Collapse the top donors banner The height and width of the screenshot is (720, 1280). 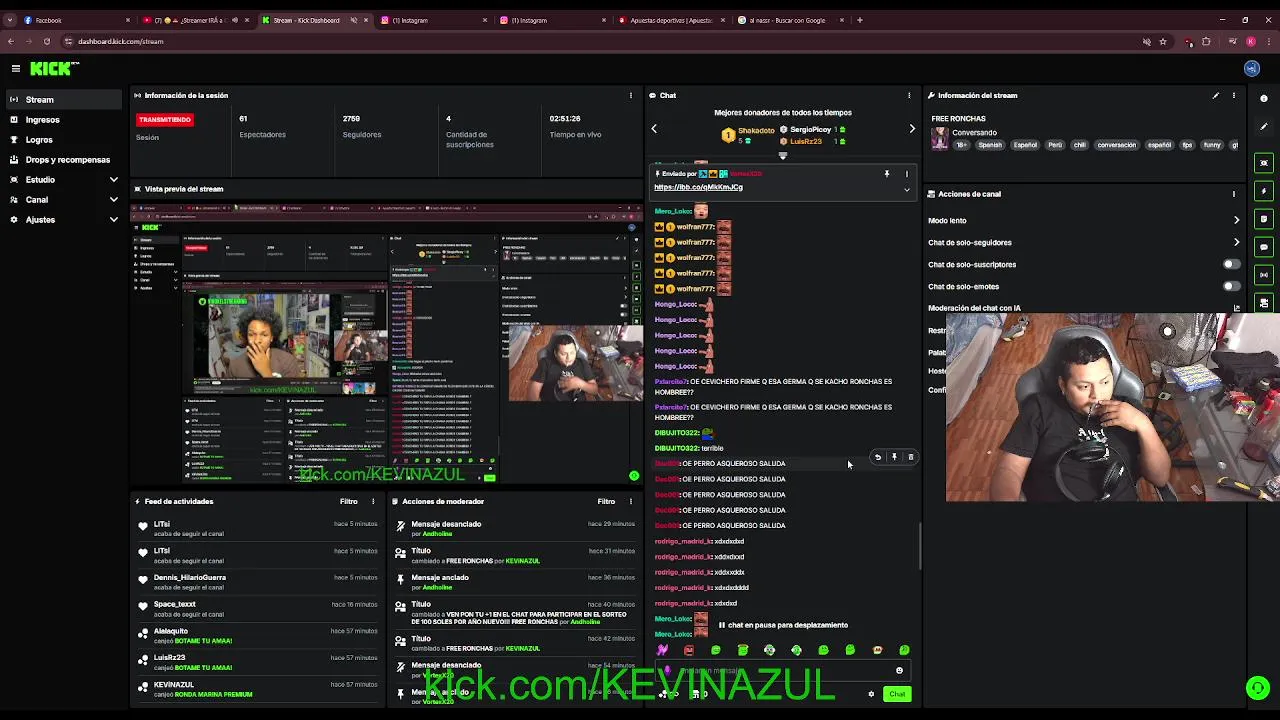point(782,155)
